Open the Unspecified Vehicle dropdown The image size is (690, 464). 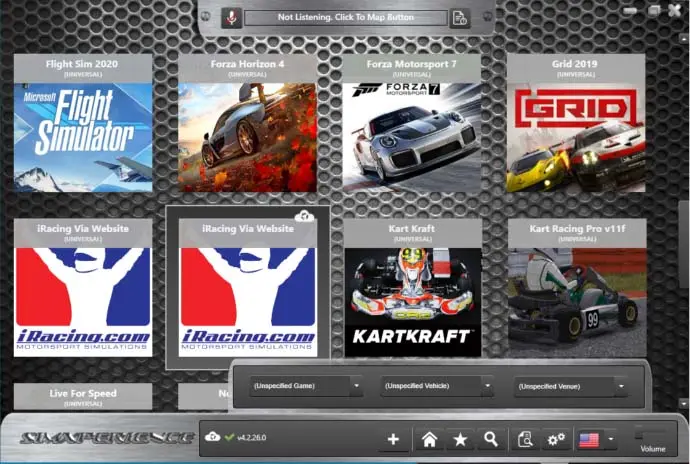point(437,386)
